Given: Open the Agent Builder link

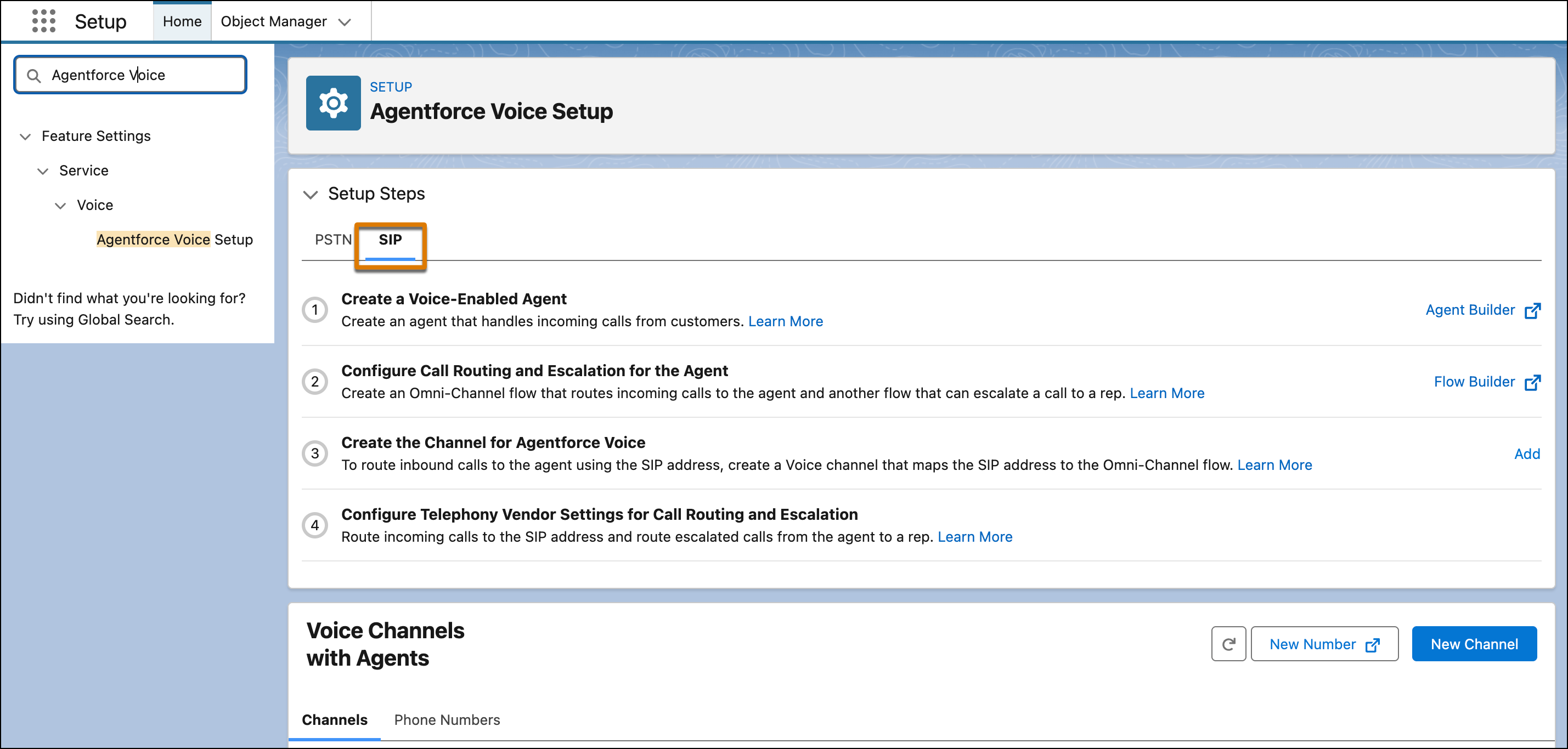Looking at the screenshot, I should pos(1470,310).
